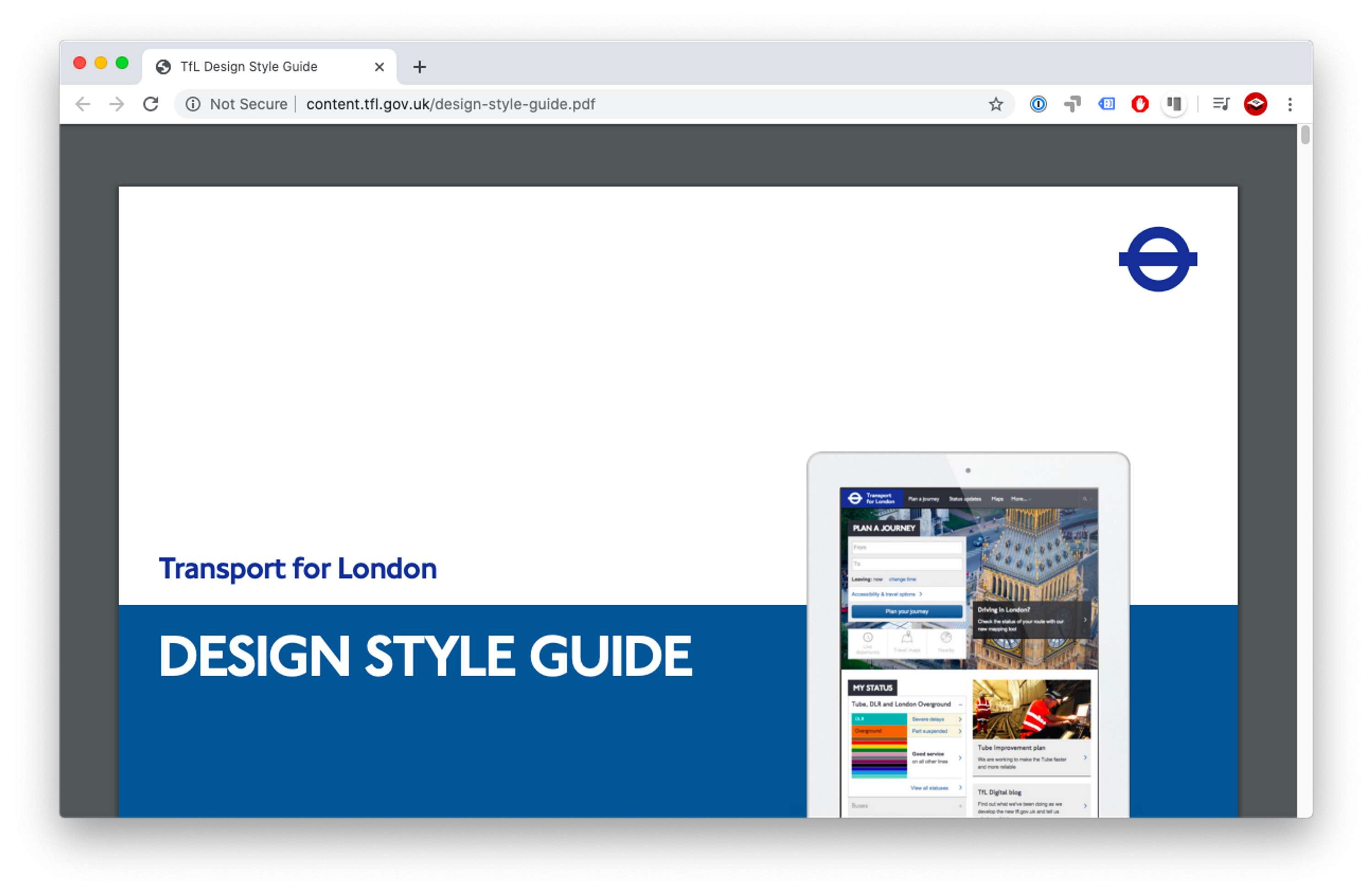Image resolution: width=1372 pixels, height=896 pixels.
Task: Click the vertical scrollbar thumb
Action: 1305,135
